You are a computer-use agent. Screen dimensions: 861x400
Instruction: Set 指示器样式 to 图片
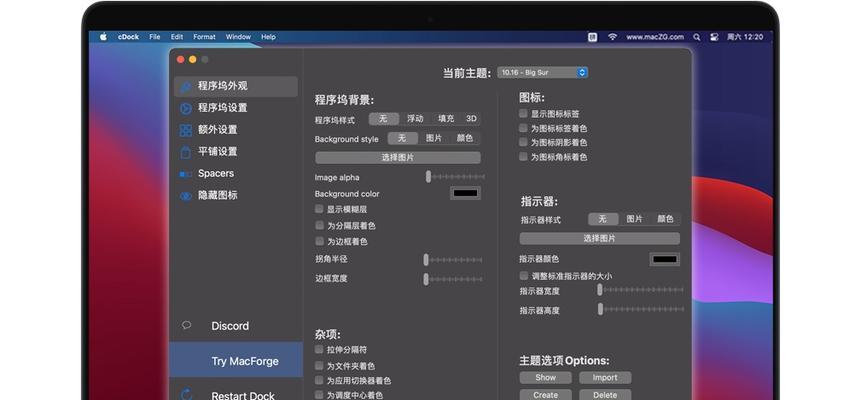[634, 219]
